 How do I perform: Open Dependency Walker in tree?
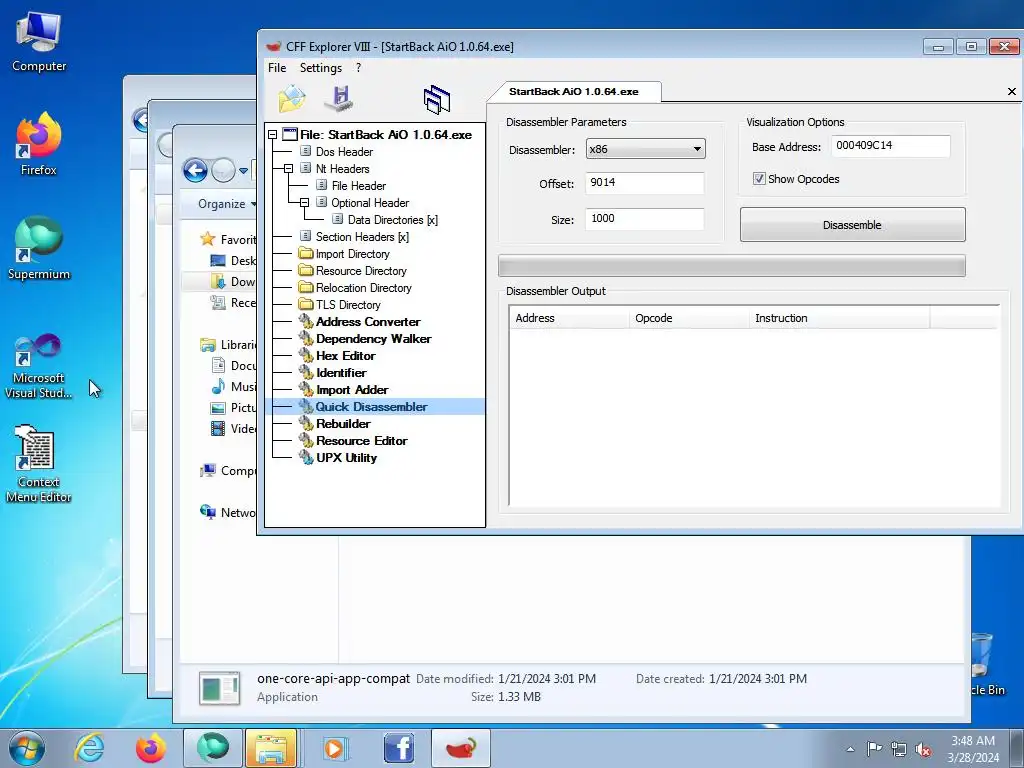pos(374,338)
